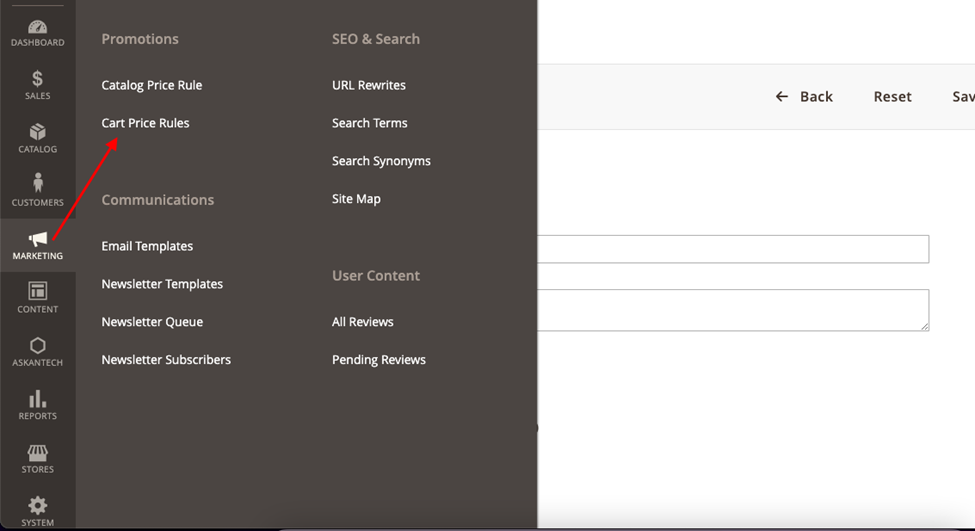Open Site Map
The image size is (975, 531).
tap(356, 199)
